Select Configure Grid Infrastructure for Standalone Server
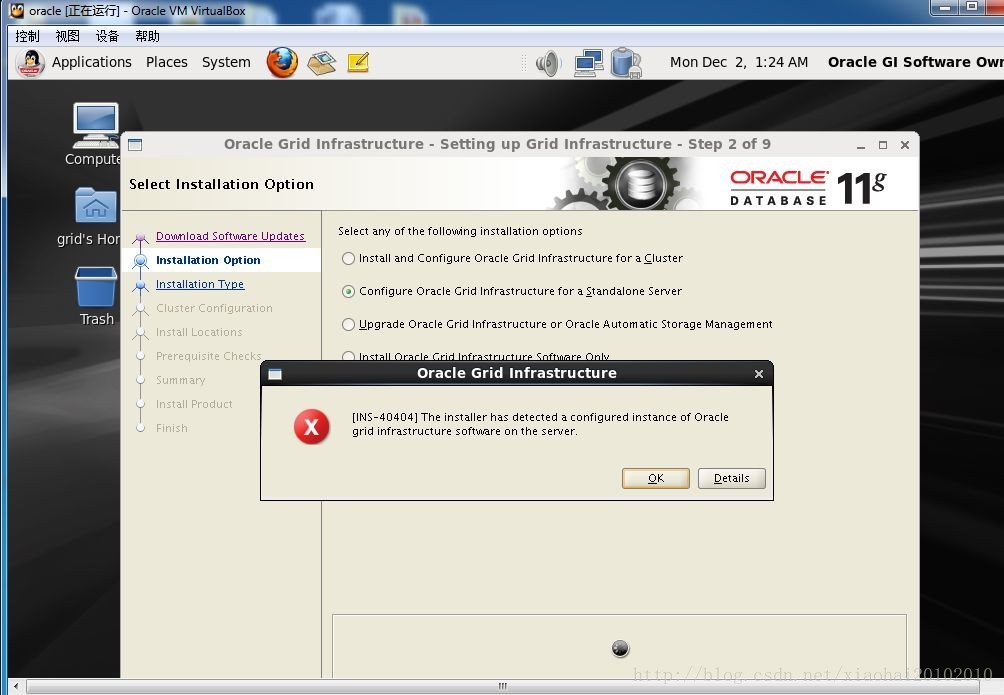The image size is (1004, 695). pos(348,291)
